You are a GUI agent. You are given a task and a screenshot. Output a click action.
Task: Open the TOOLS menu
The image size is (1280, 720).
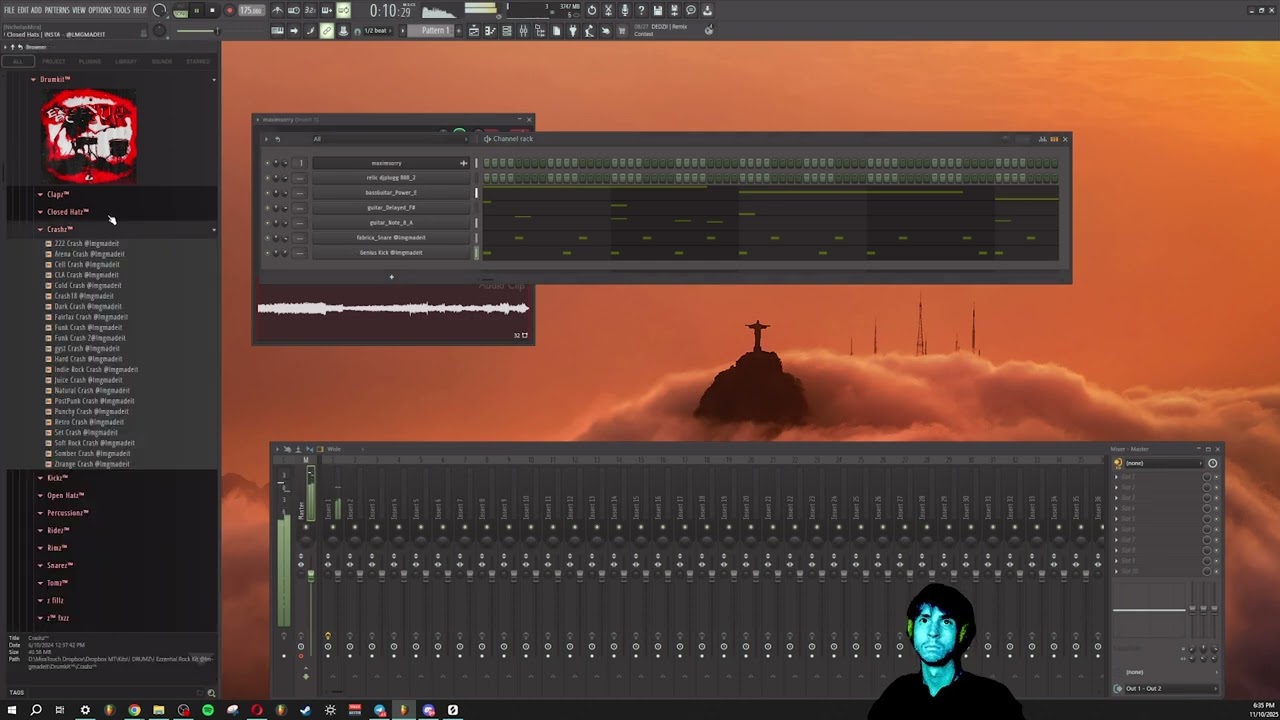[x=123, y=10]
